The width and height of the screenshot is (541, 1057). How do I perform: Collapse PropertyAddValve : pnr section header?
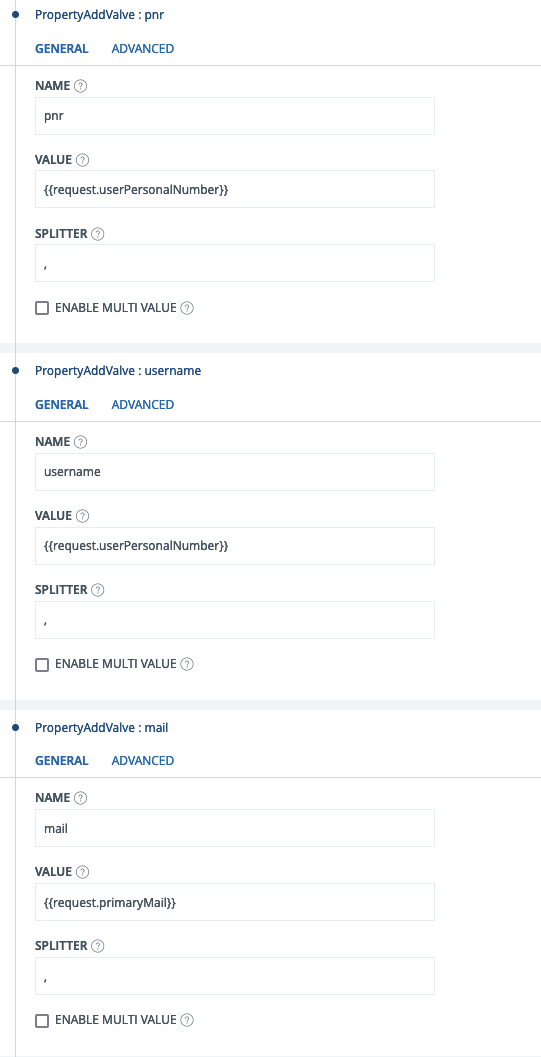[99, 15]
